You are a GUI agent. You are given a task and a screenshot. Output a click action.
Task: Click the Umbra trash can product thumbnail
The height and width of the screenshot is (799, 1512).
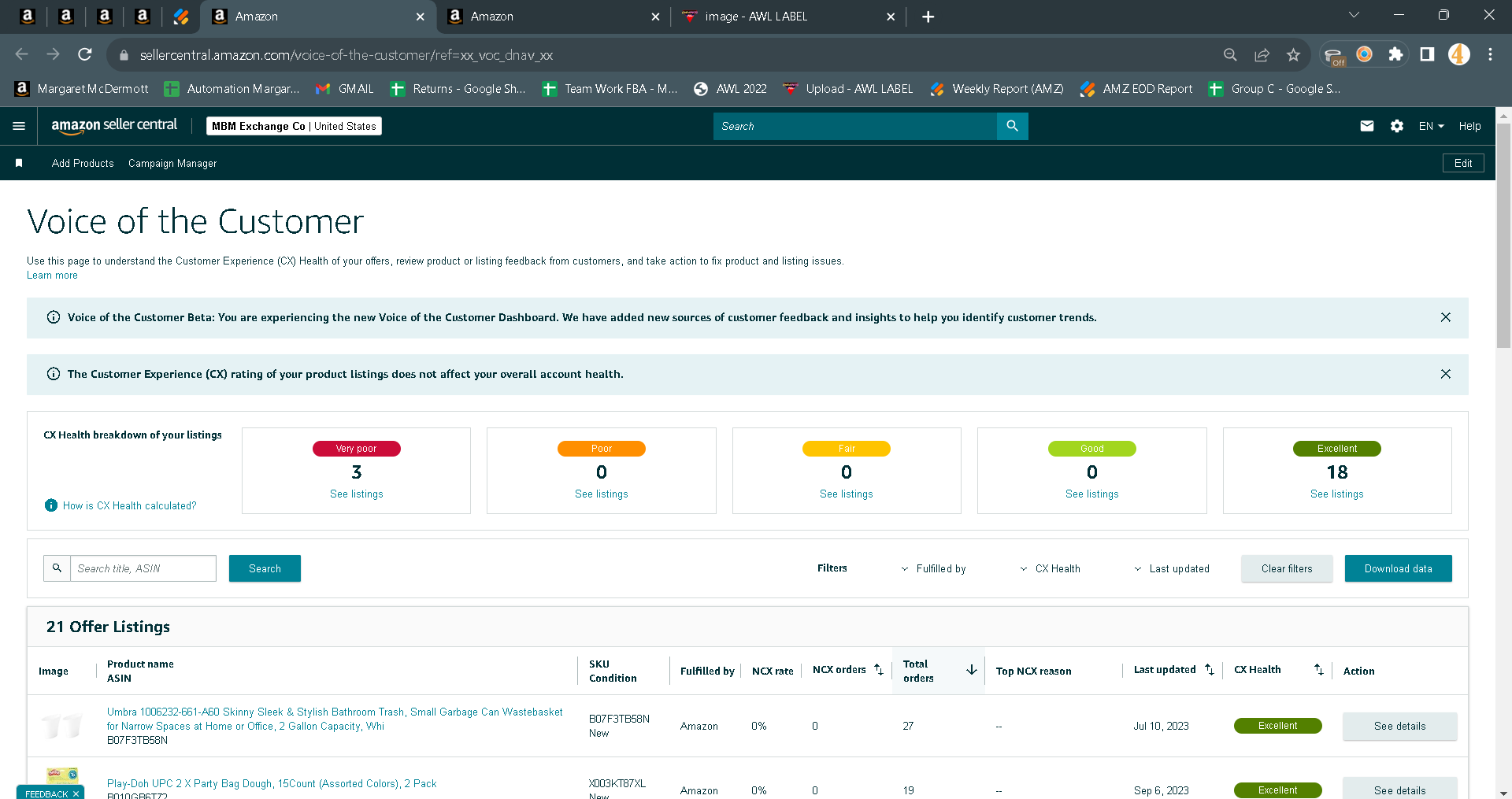62,725
